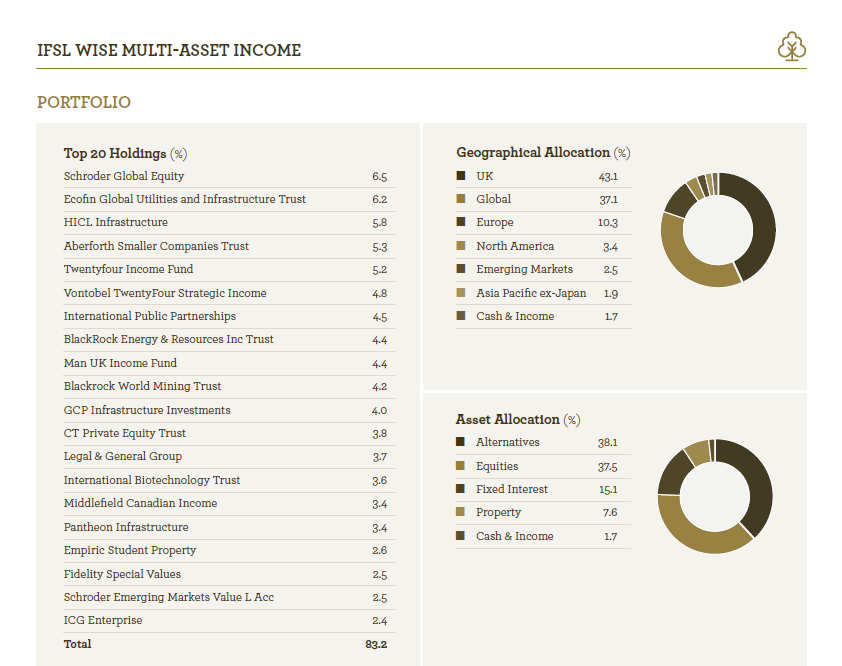Select Middlefield Canadian Income
Screen dimensions: 842x666
pyautogui.click(x=229, y=503)
